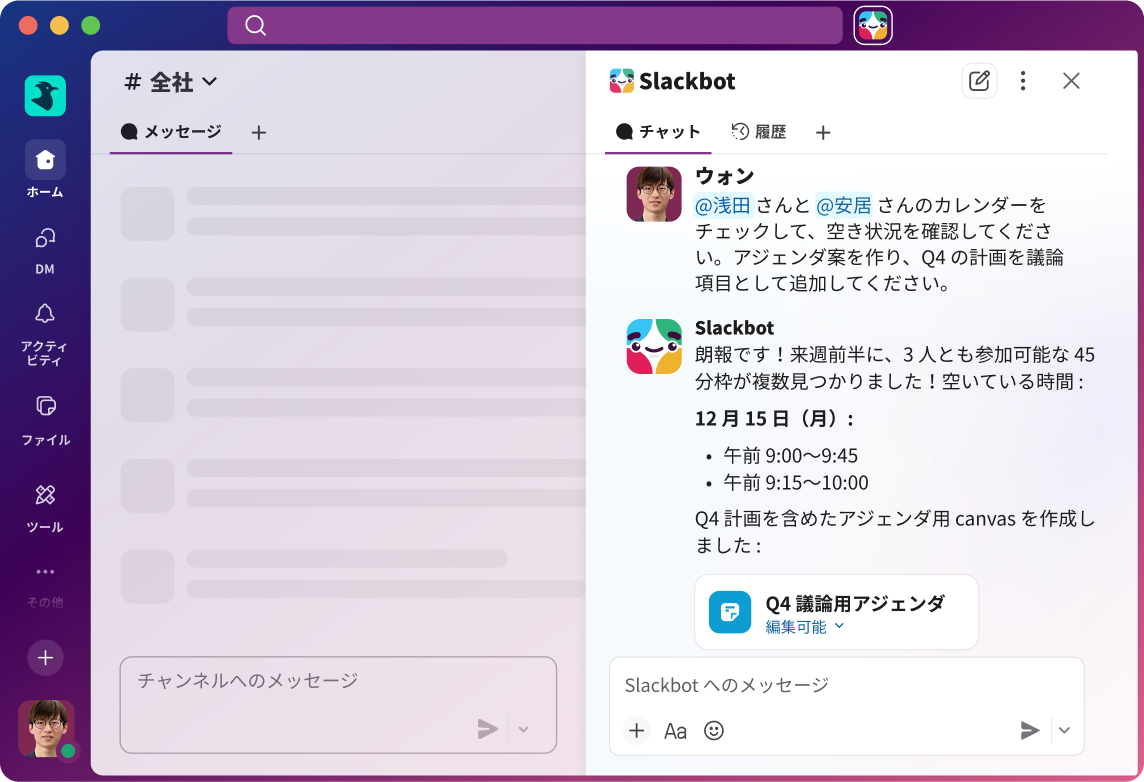The height and width of the screenshot is (782, 1144).
Task: Switch to チャット tab
Action: click(x=658, y=132)
